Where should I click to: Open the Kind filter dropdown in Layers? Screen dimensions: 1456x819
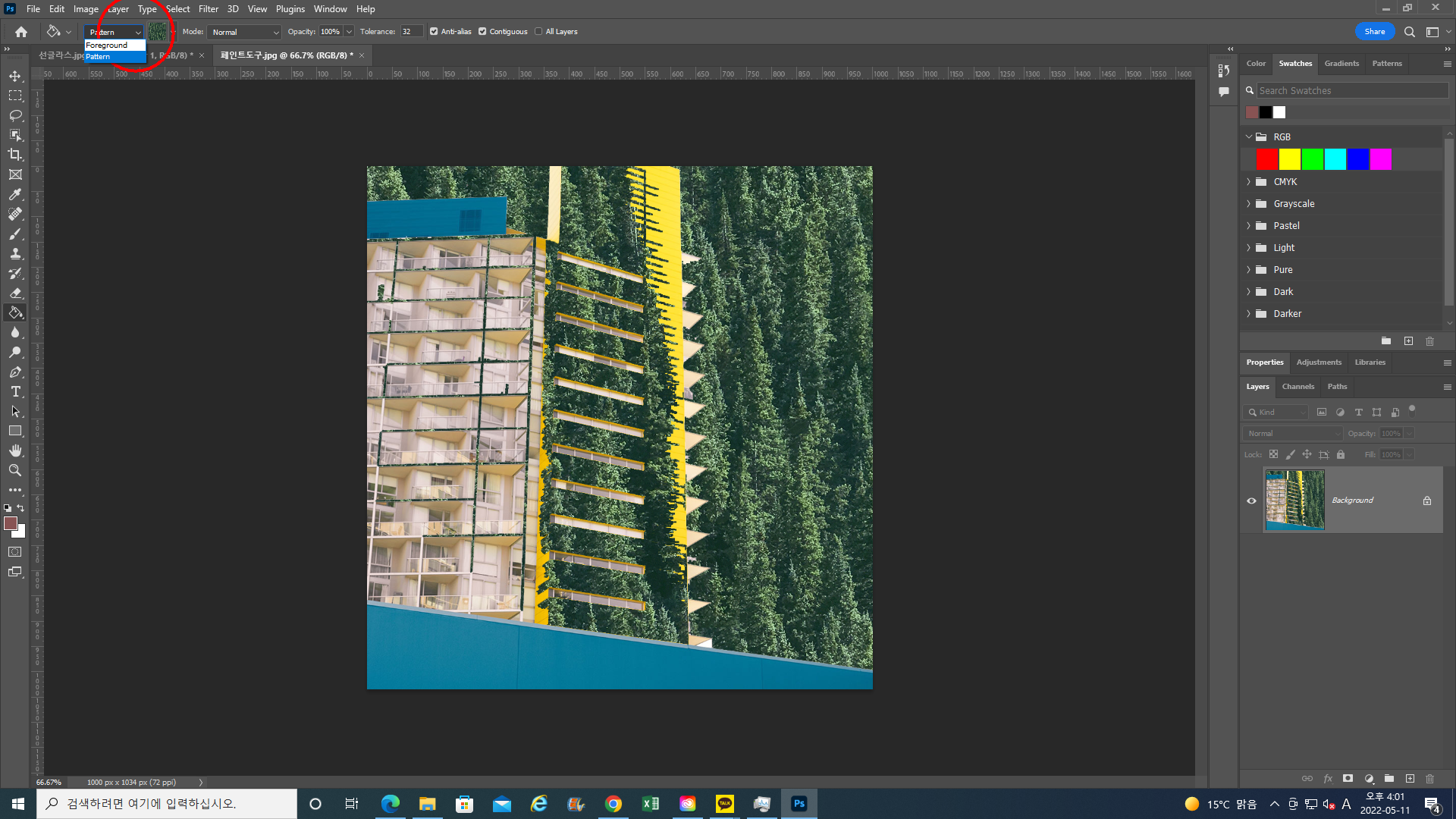(1277, 413)
